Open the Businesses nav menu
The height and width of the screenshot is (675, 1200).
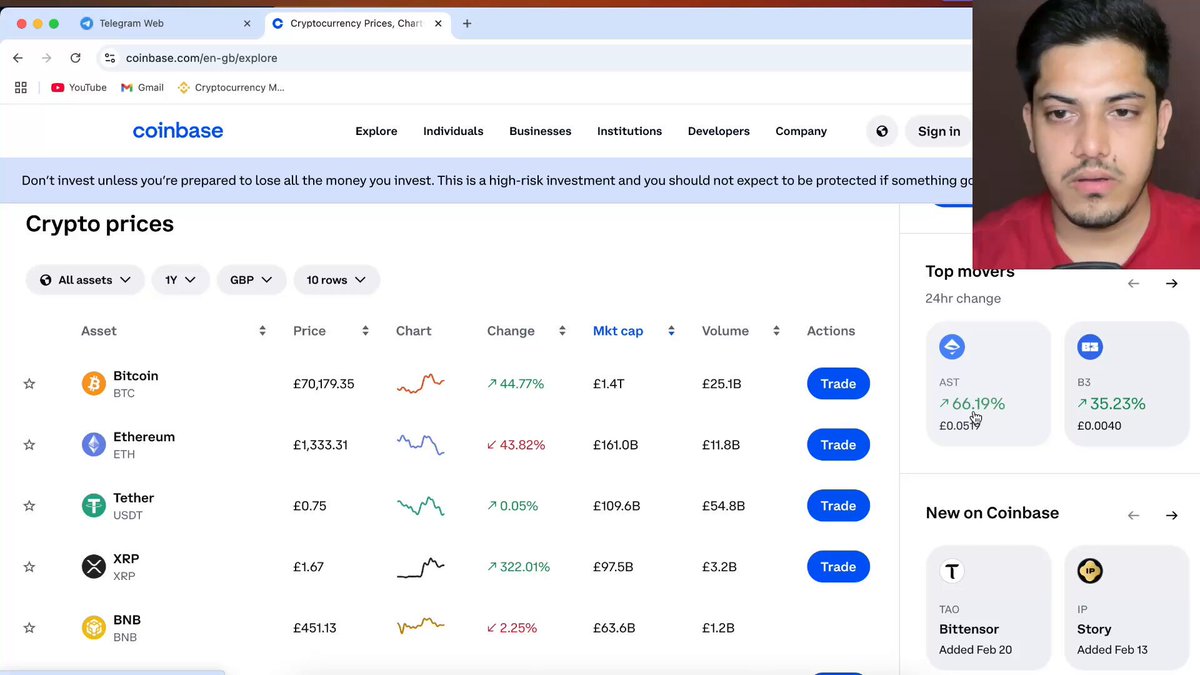pyautogui.click(x=540, y=131)
